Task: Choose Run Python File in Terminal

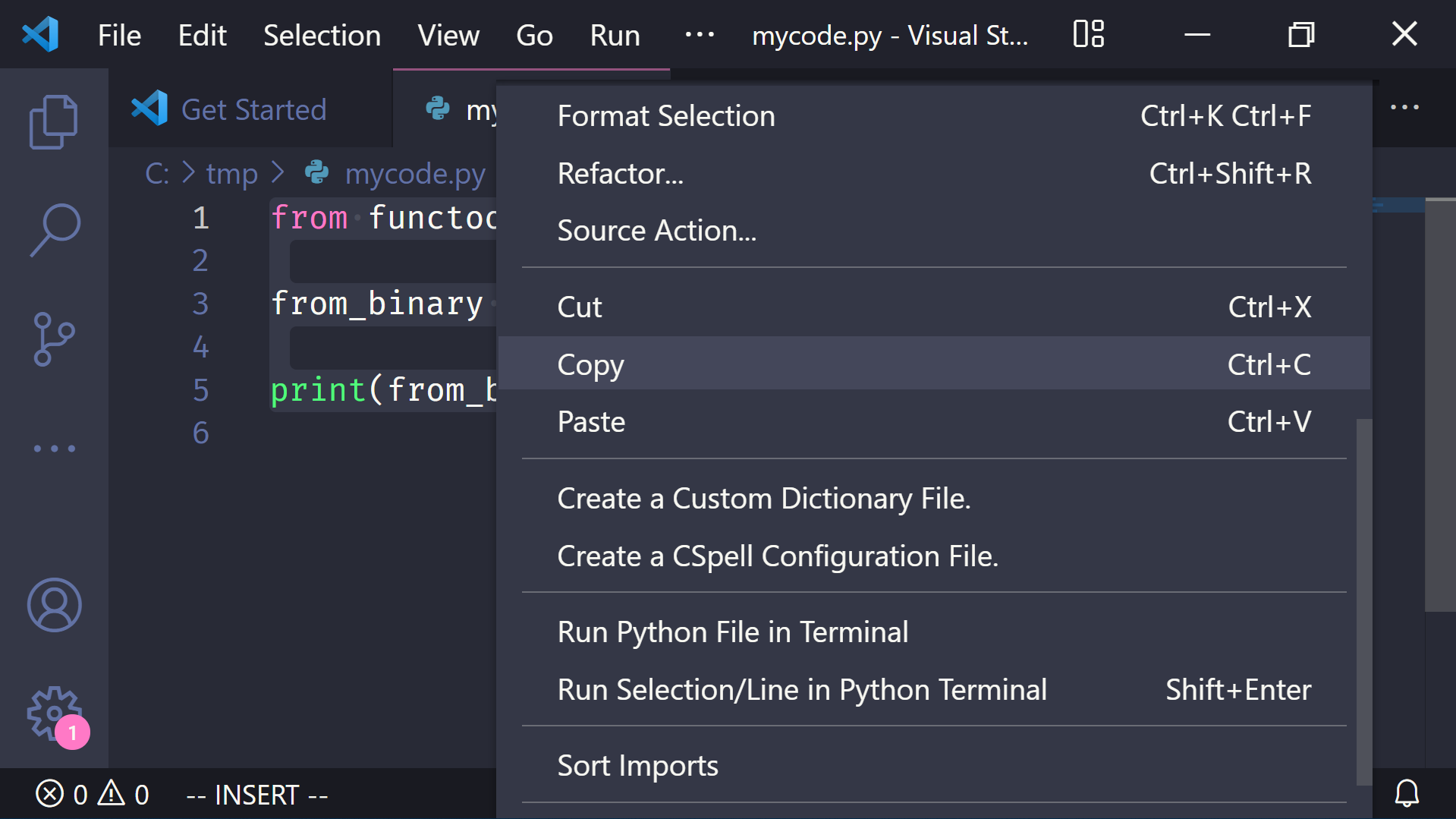Action: pos(934,632)
